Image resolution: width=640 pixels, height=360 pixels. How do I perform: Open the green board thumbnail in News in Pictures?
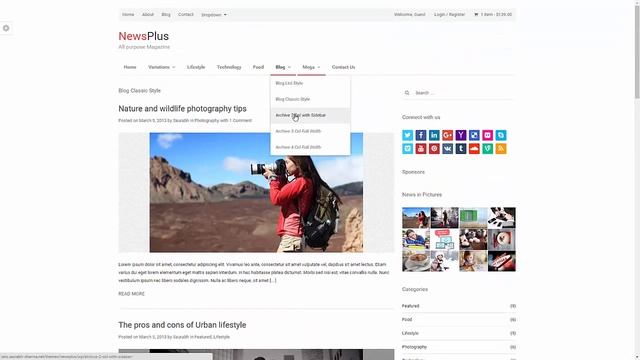473,218
